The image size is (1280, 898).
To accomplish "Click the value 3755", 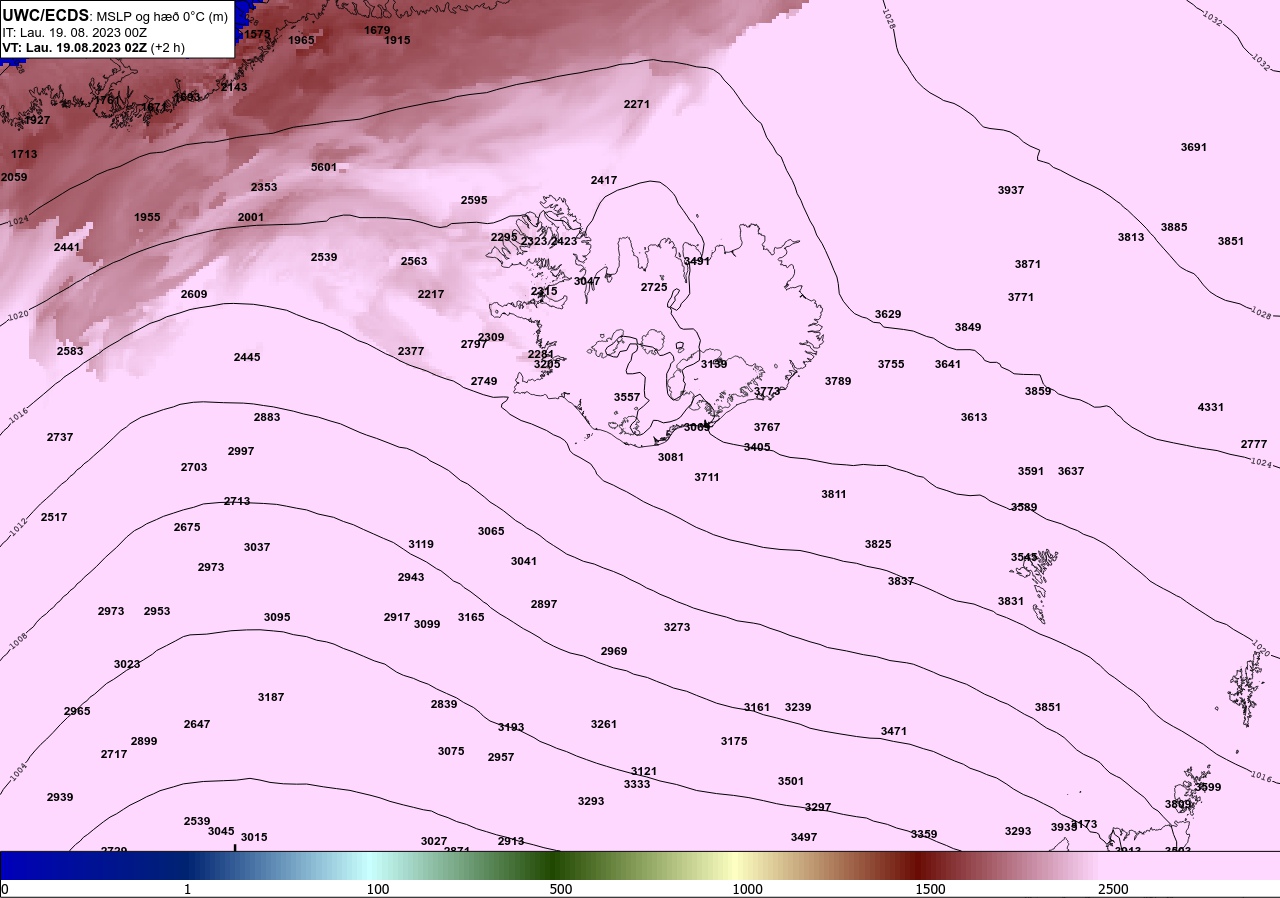I will point(891,364).
